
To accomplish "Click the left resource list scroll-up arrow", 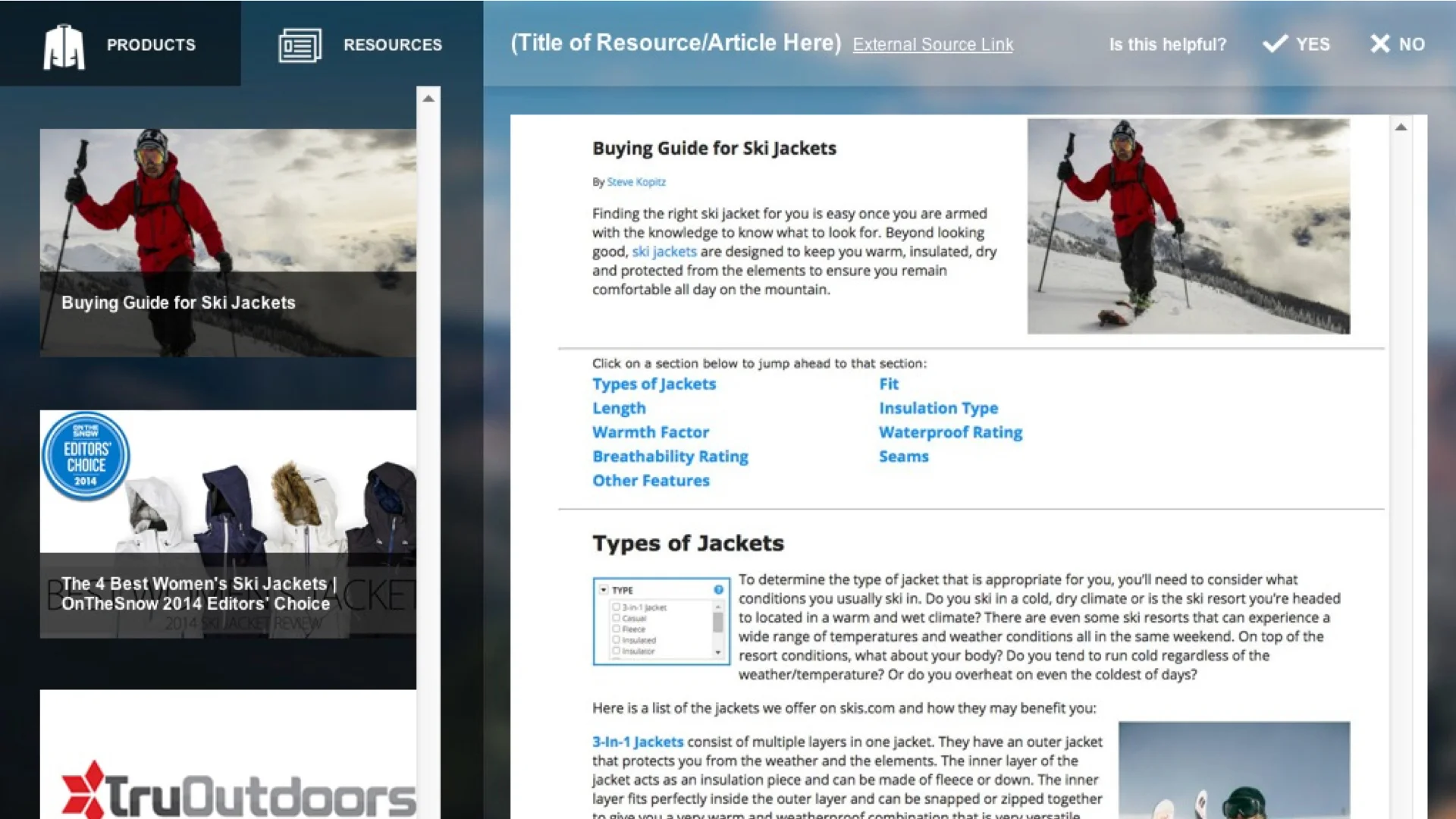I will tap(428, 99).
